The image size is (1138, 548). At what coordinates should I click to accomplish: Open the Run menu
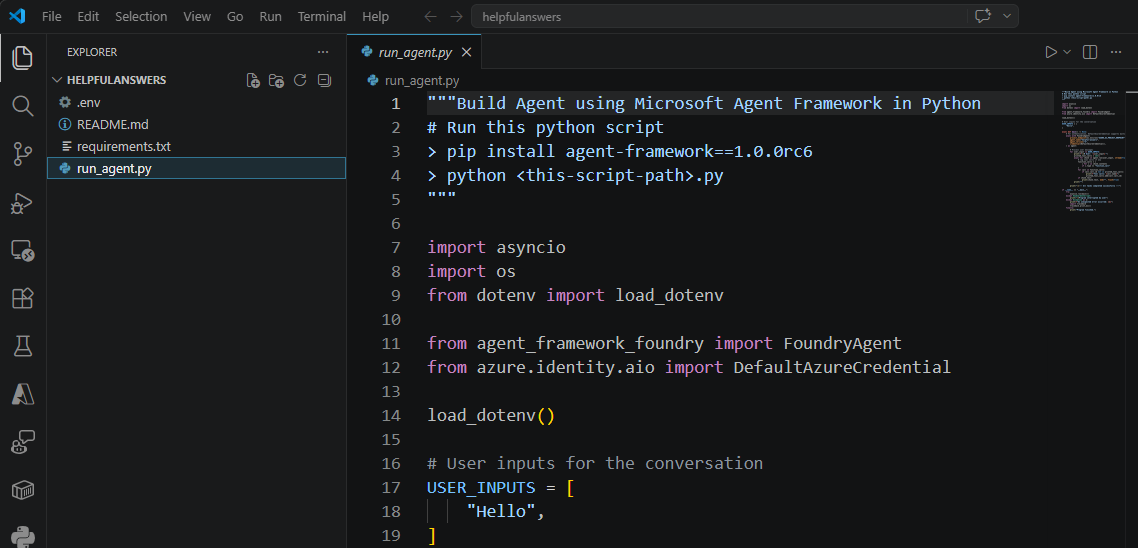pyautogui.click(x=271, y=17)
